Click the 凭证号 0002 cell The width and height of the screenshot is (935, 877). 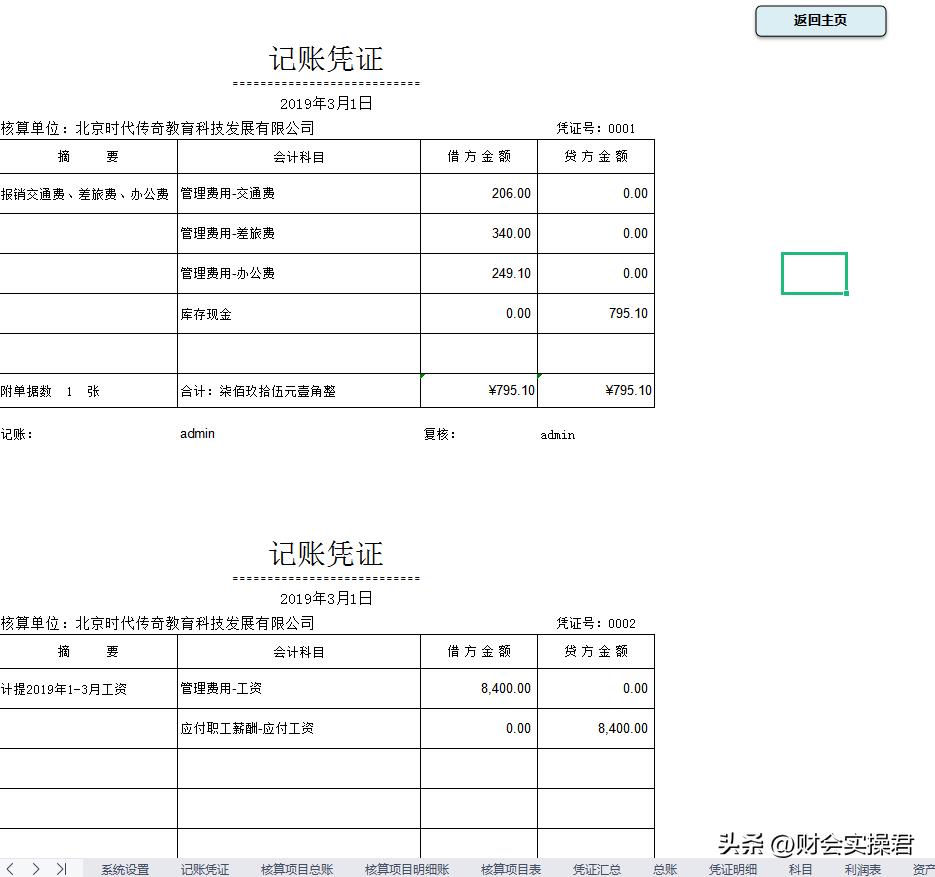(x=597, y=622)
